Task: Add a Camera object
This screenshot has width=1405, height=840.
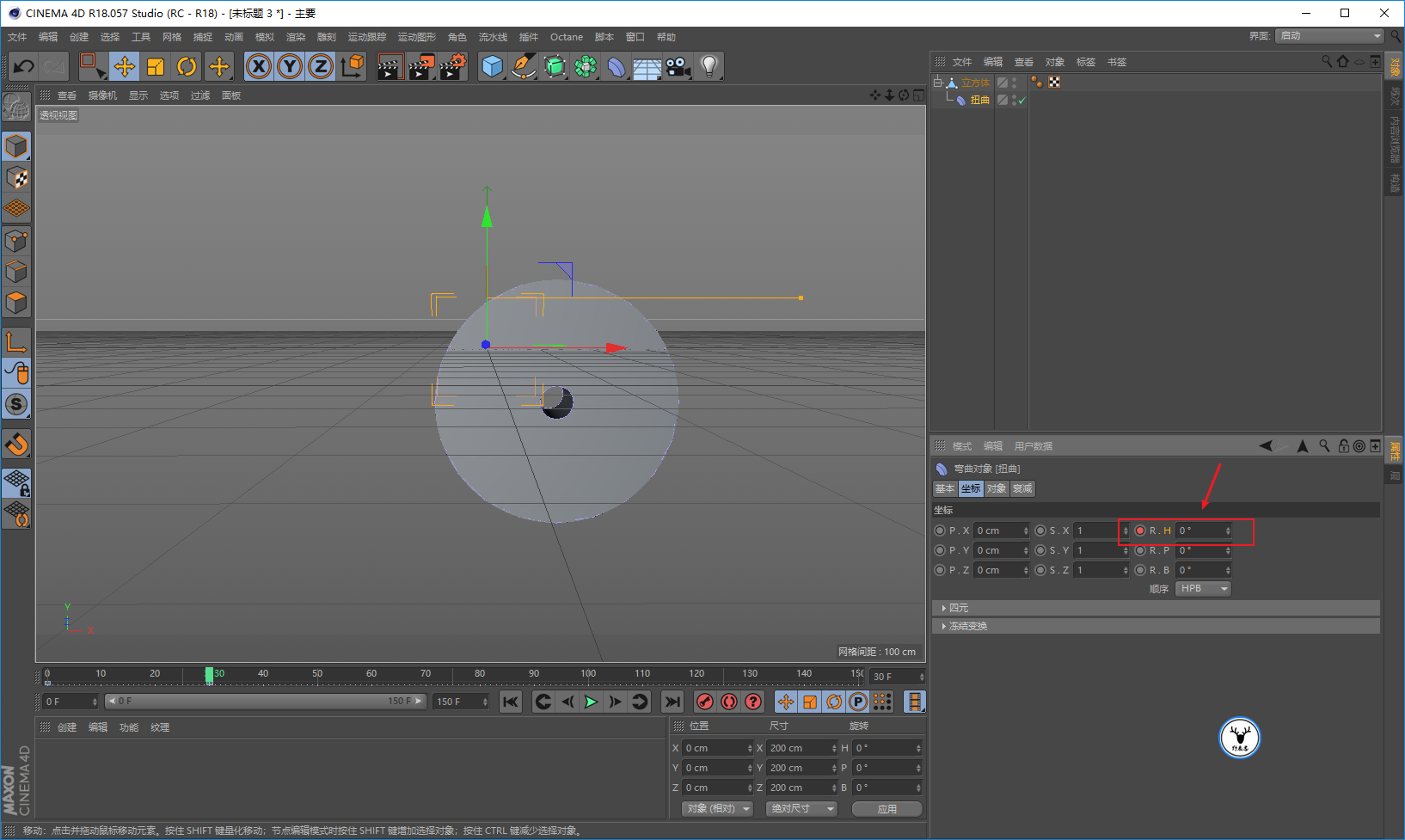Action: [x=678, y=66]
